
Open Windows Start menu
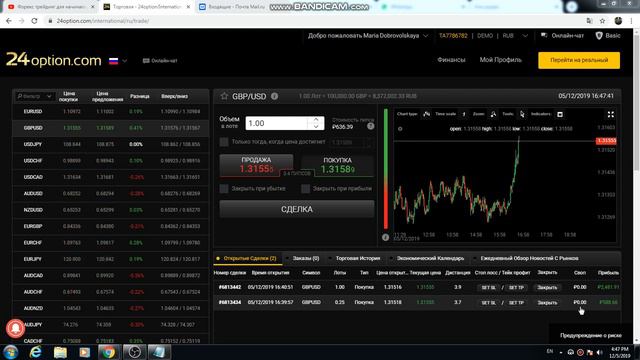tap(11, 352)
